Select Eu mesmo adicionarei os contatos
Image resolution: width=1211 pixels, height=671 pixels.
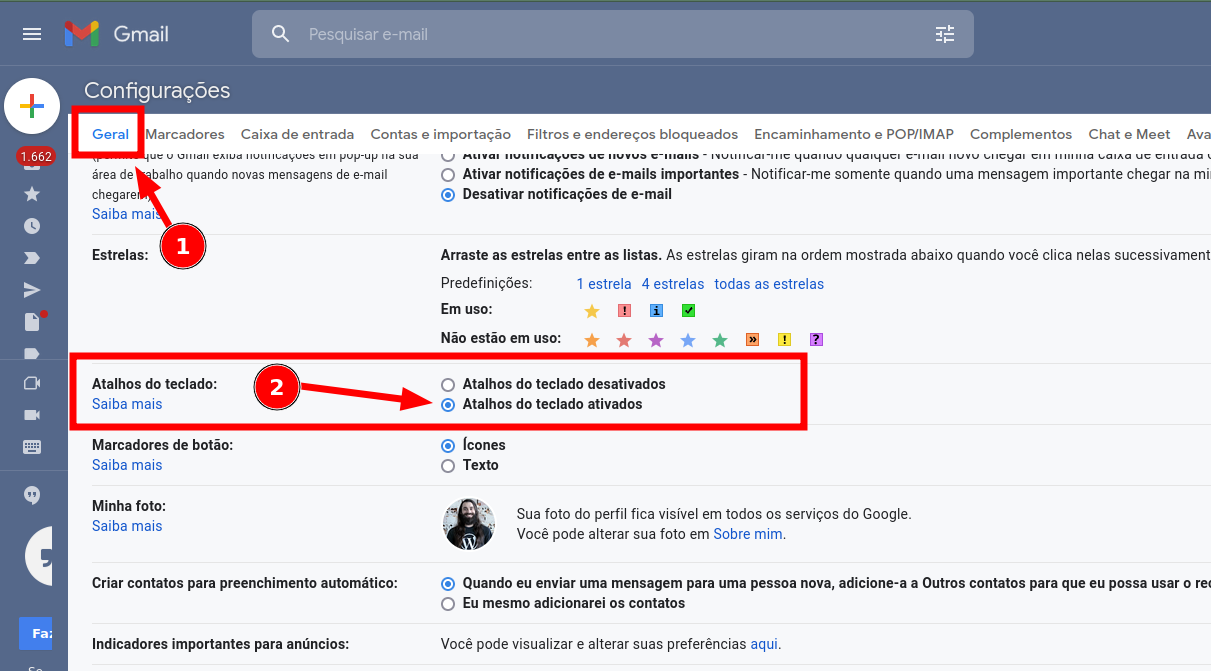coord(448,603)
